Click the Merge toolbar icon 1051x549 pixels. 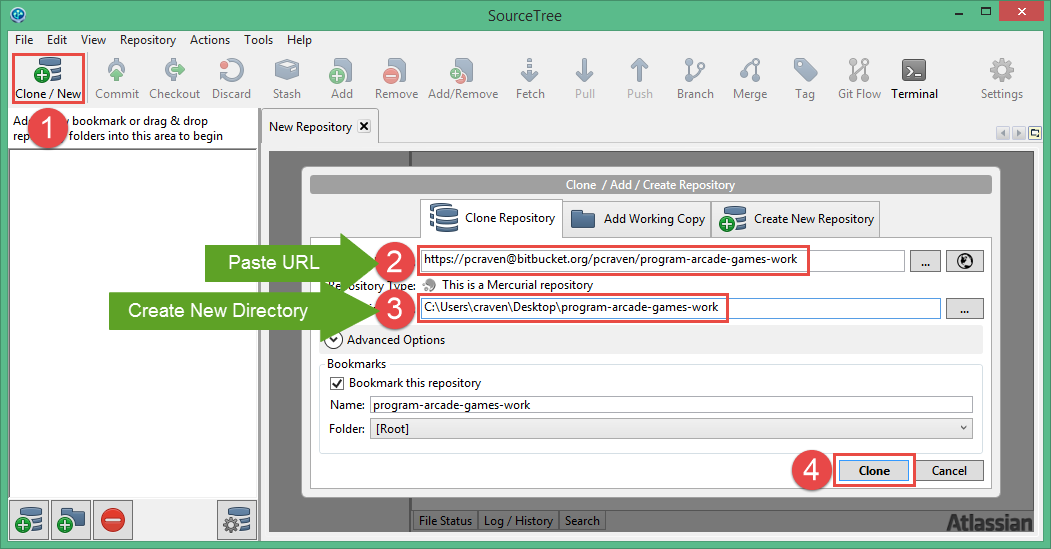[x=750, y=78]
